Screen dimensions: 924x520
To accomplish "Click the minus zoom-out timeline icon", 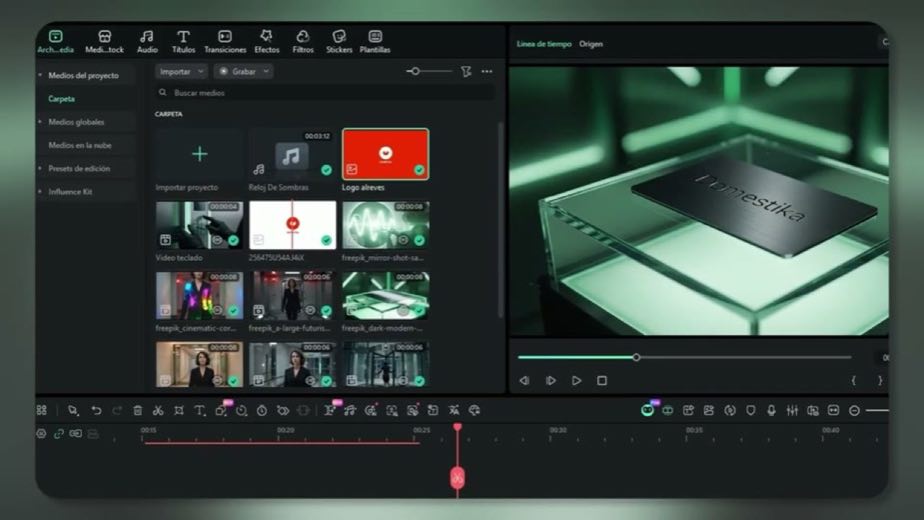I will [854, 410].
